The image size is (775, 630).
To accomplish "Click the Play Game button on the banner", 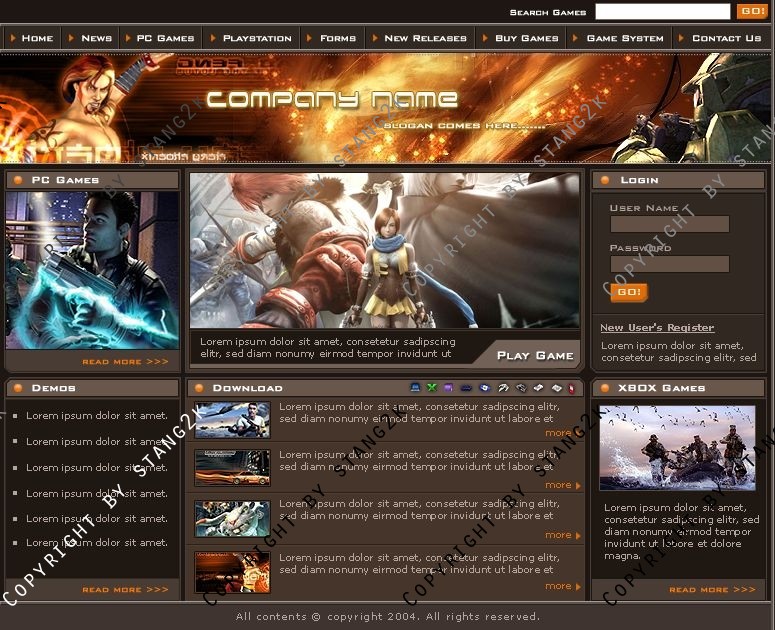I will click(x=535, y=355).
